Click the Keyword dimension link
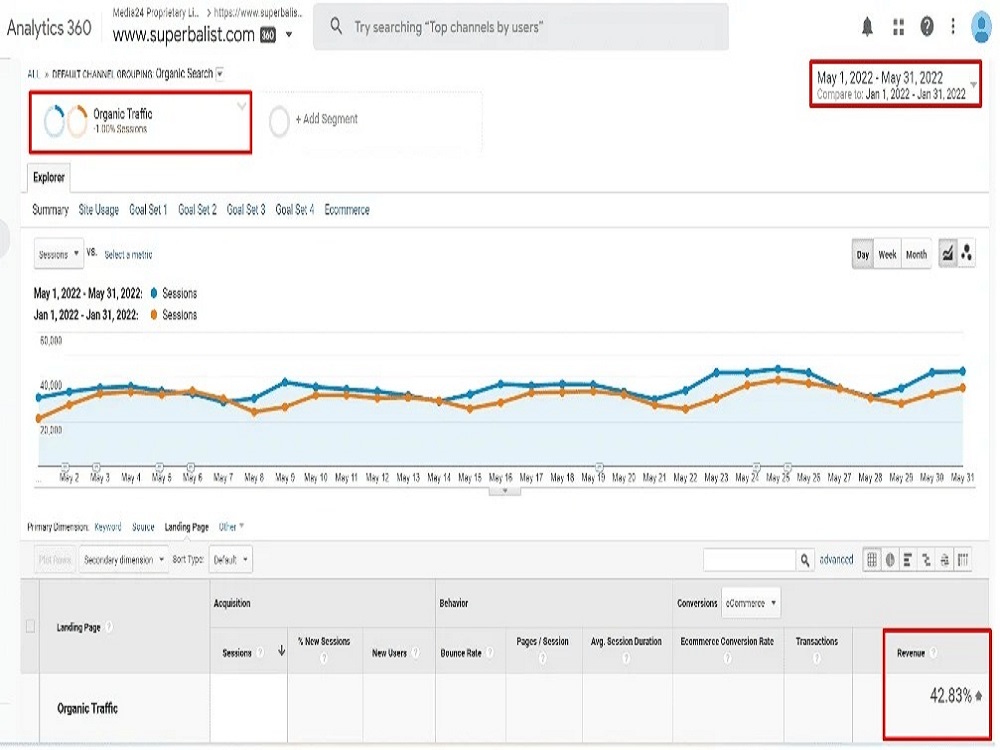Viewport: 1000px width, 750px height. coord(108,527)
